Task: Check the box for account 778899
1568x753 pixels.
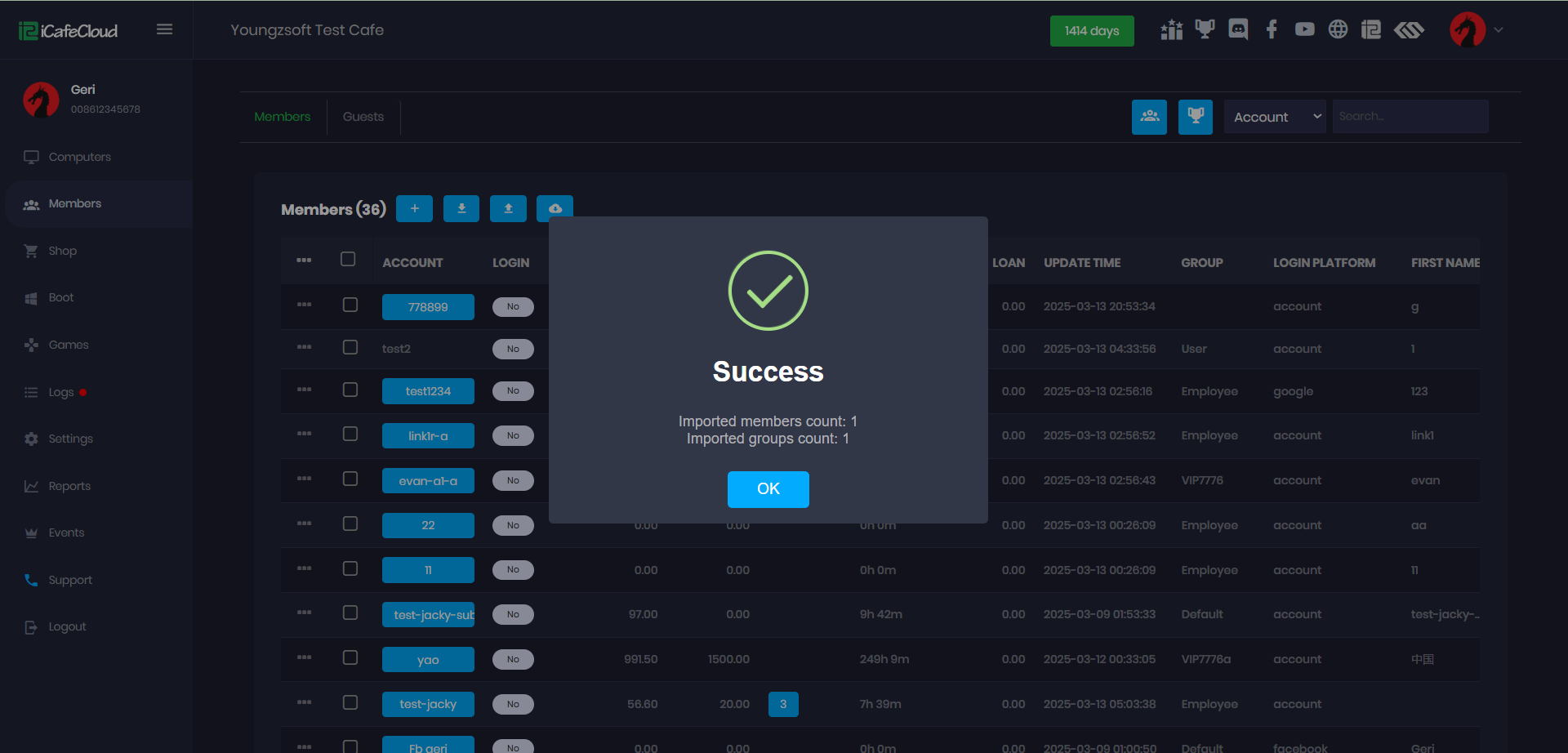Action: [350, 305]
